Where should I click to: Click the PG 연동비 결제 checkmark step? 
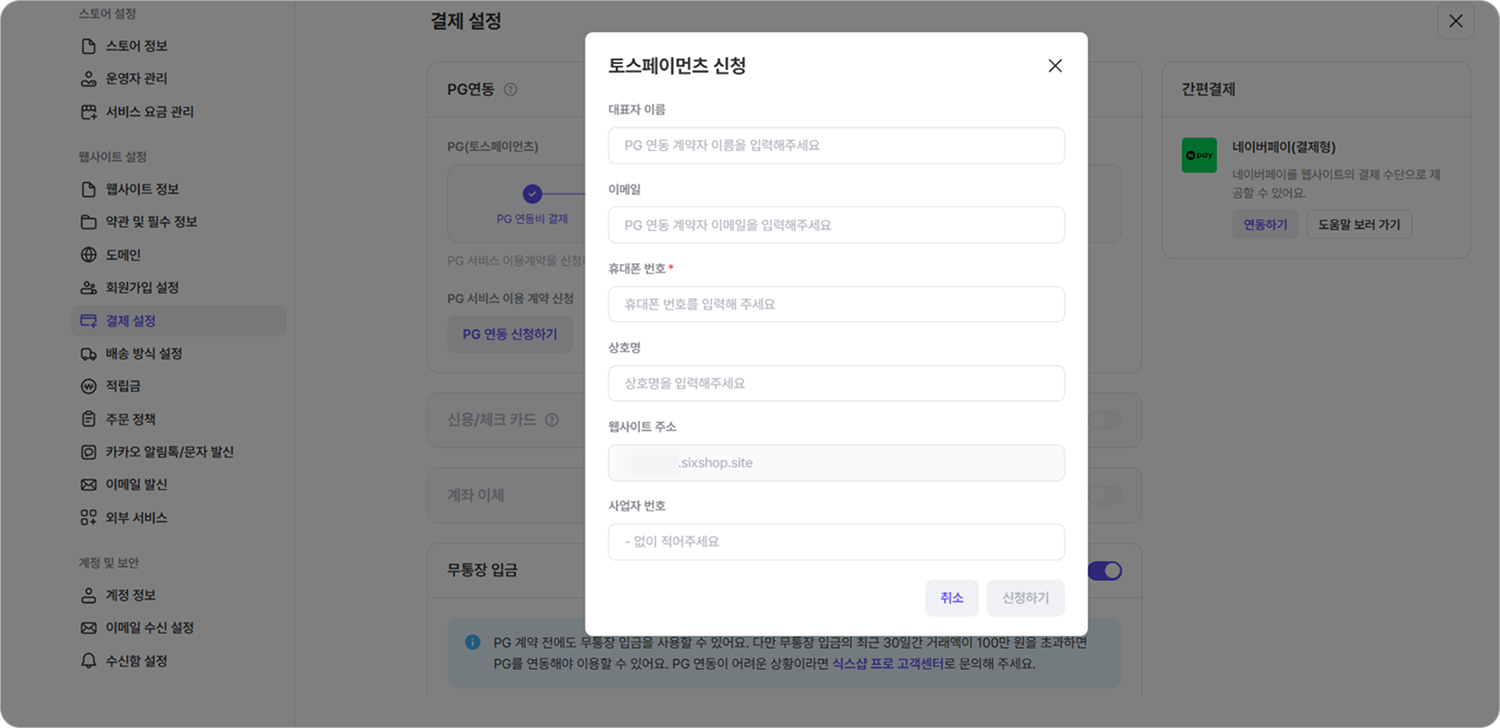coord(532,194)
